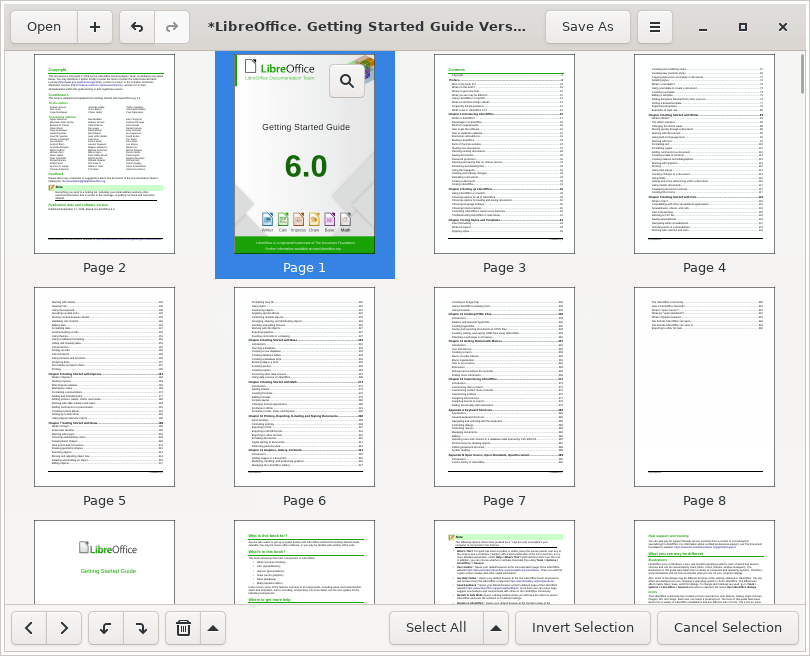Minimize the window
810x656 pixels.
click(703, 27)
